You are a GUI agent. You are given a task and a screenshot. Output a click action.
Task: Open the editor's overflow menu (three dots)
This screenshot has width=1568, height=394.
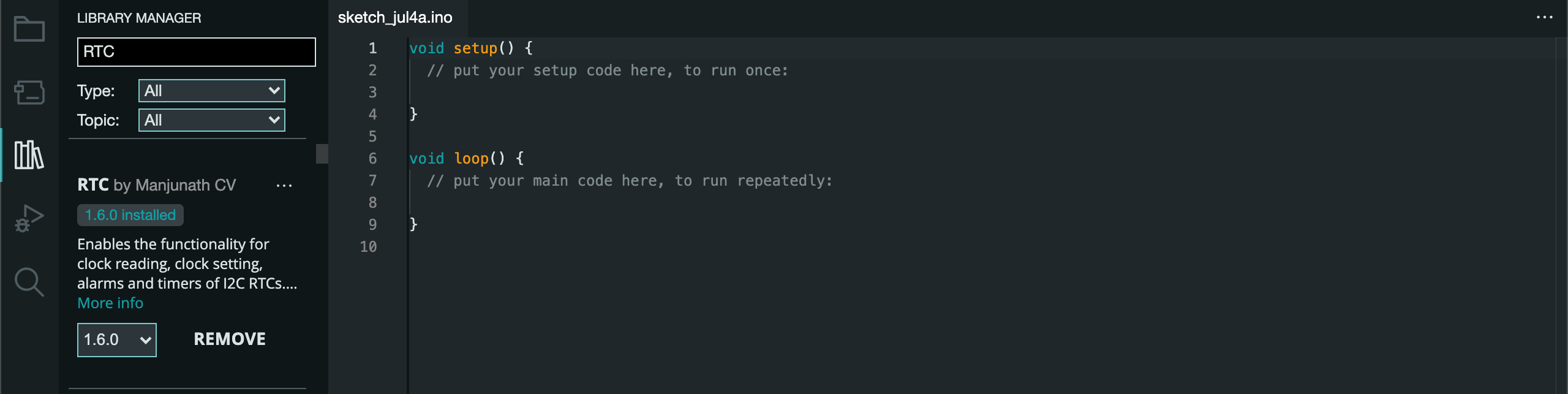(1545, 18)
